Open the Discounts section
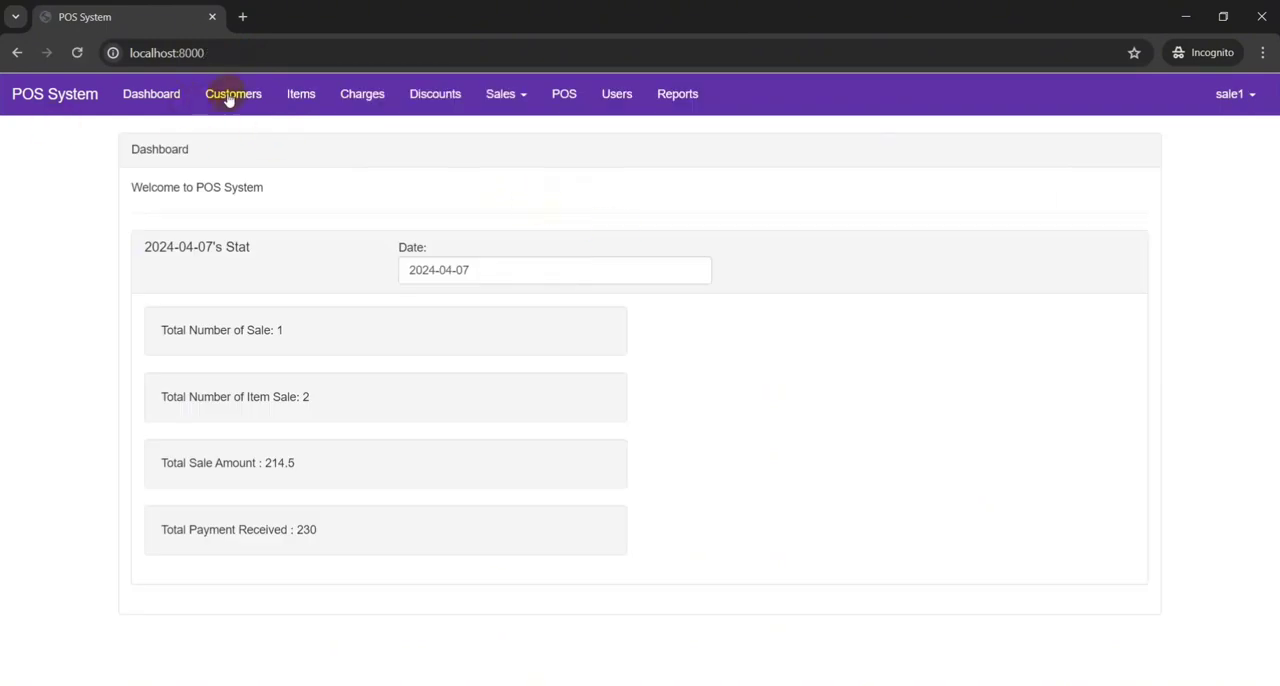Image resolution: width=1280 pixels, height=686 pixels. tap(435, 94)
